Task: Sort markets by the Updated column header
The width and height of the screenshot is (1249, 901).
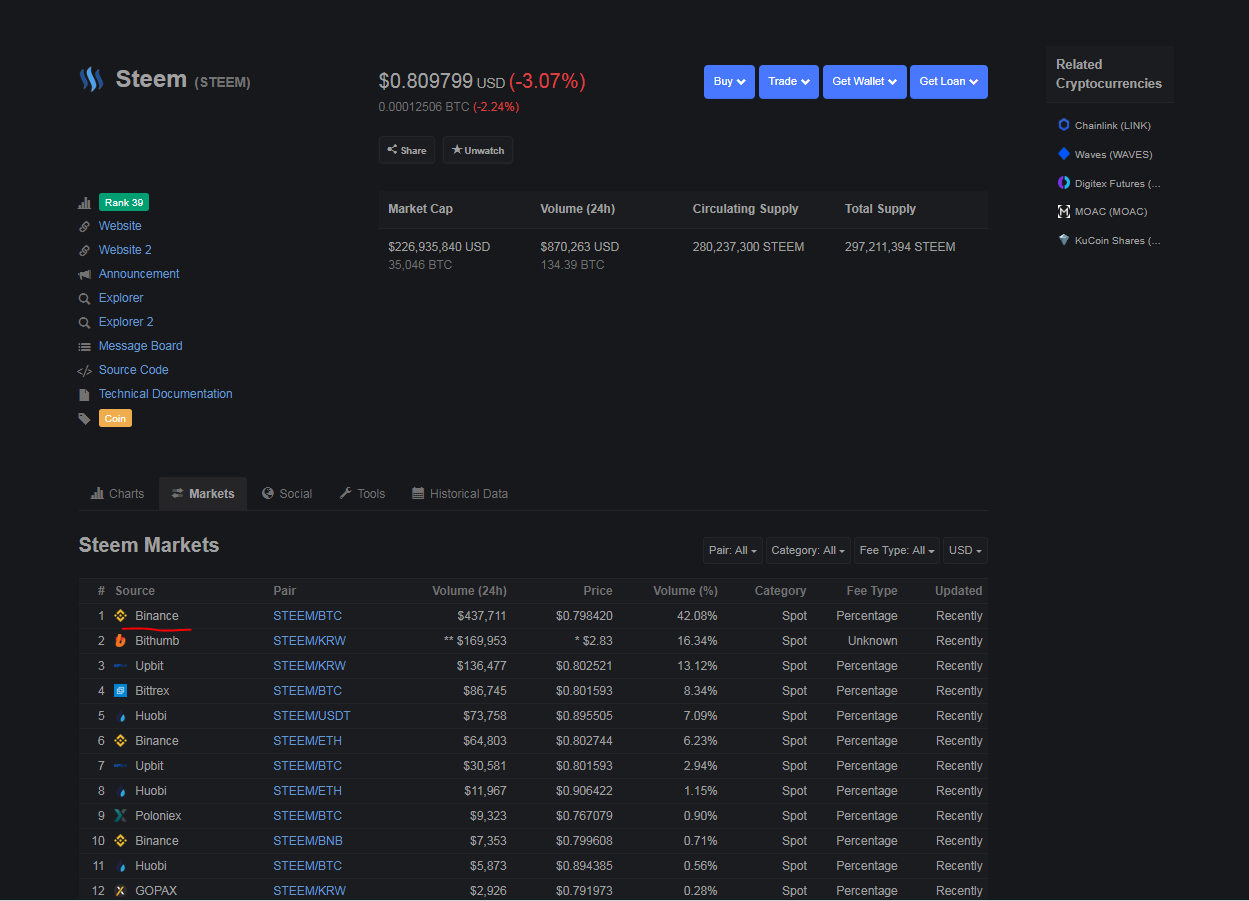Action: [x=959, y=591]
